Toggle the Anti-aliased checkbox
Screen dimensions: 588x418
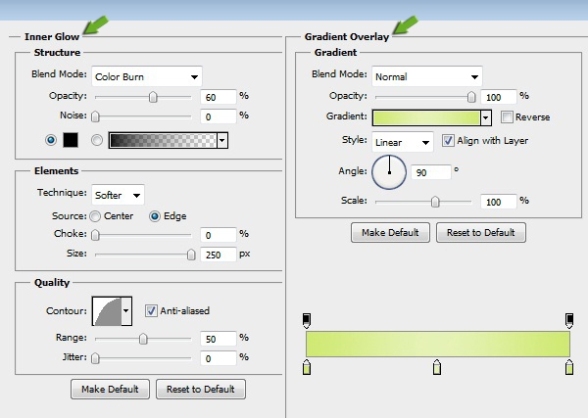pyautogui.click(x=151, y=311)
